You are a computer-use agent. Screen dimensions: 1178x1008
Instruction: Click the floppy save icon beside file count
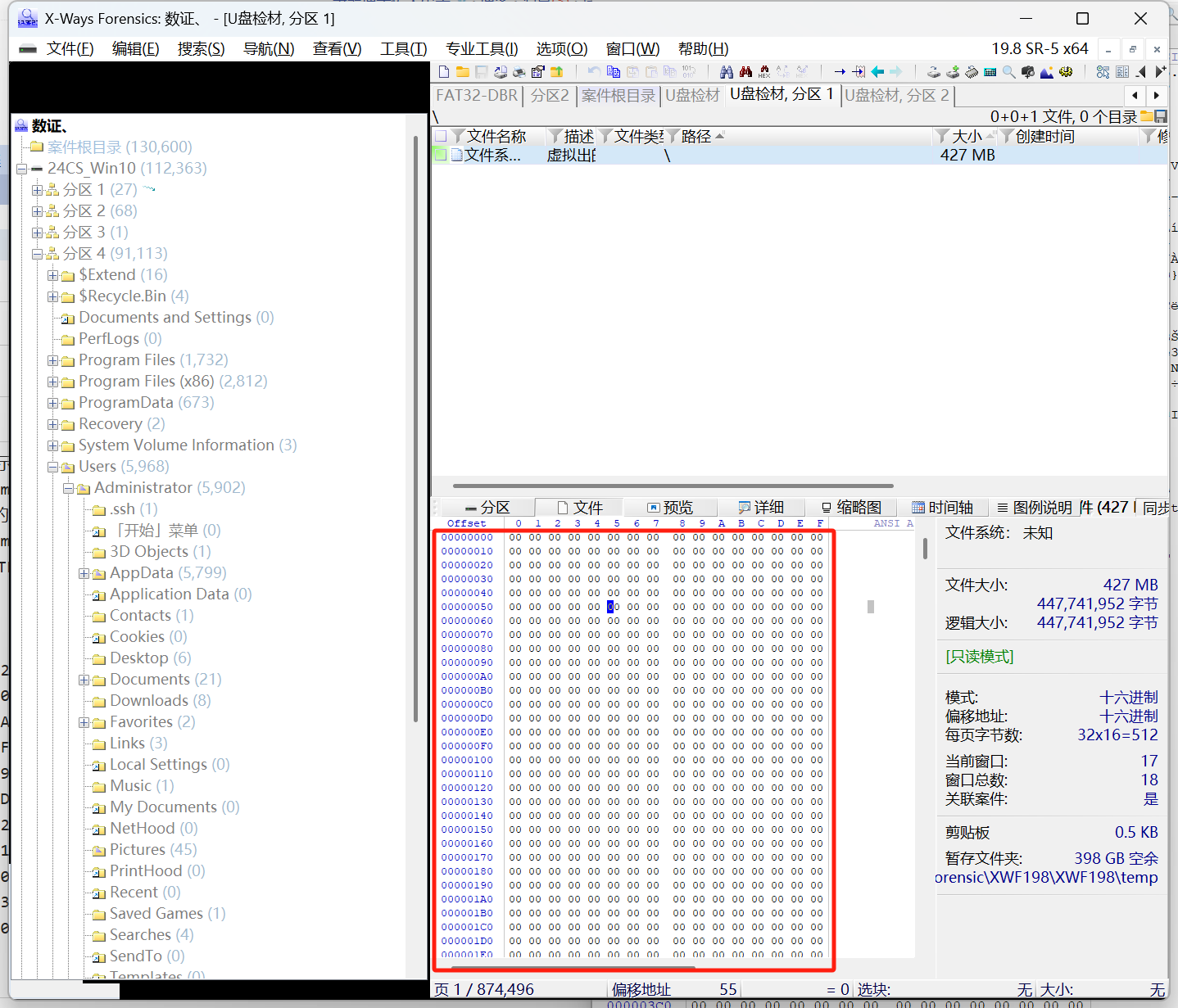[1161, 117]
